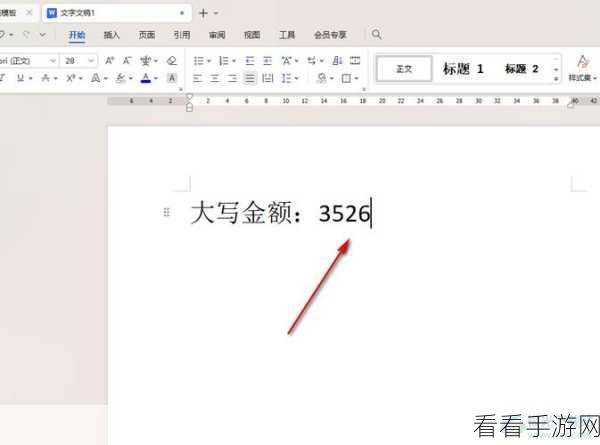The width and height of the screenshot is (600, 445).
Task: Apply distributed alignment
Action: click(x=267, y=78)
